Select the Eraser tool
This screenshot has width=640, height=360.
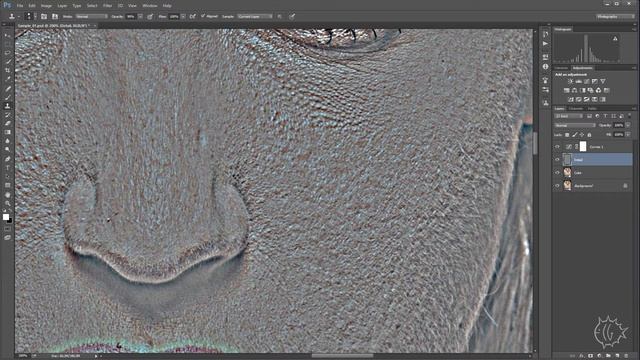[x=7, y=123]
